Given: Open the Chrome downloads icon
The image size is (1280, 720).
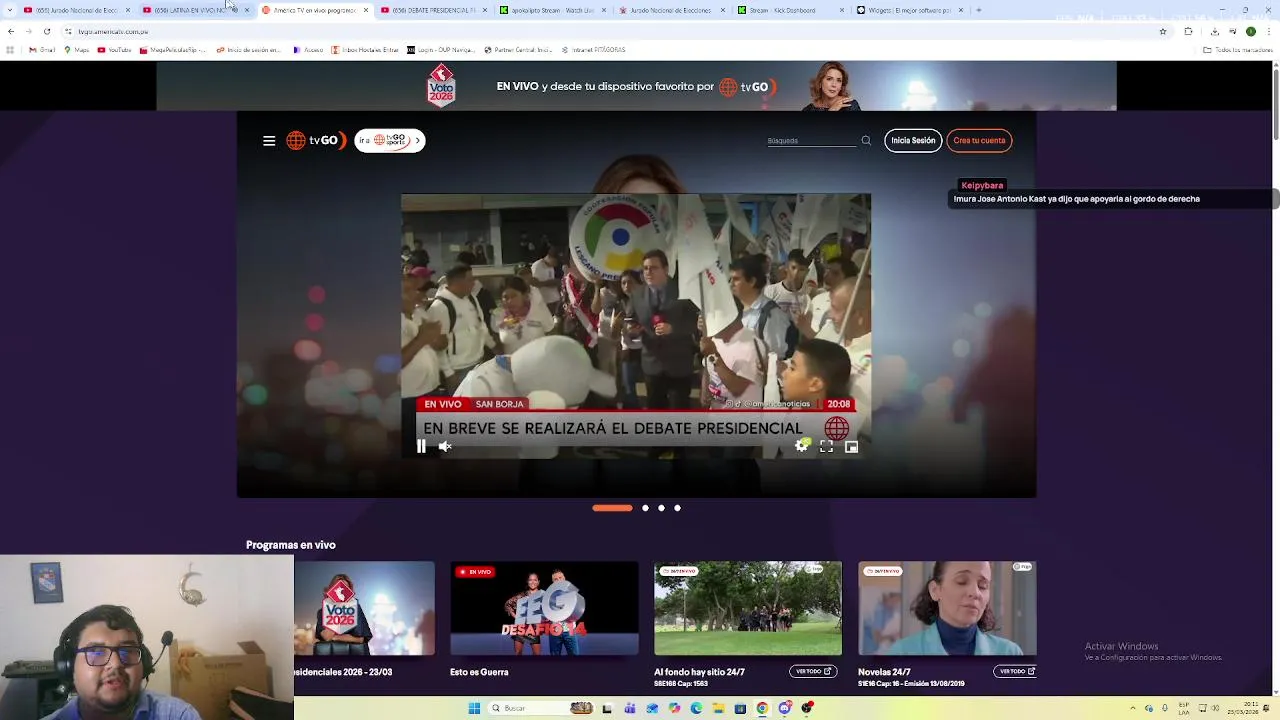Looking at the screenshot, I should (1214, 31).
